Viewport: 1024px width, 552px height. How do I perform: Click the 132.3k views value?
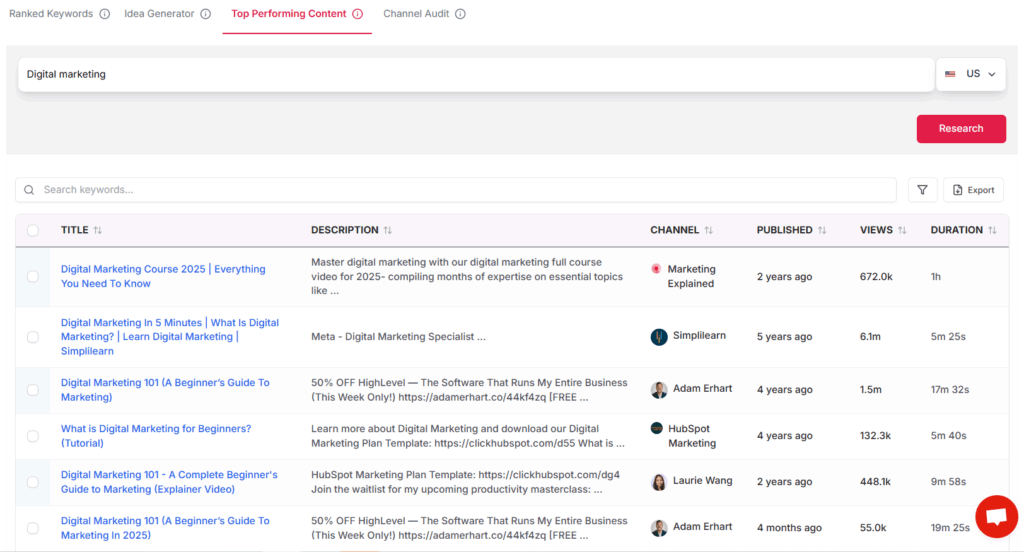point(875,436)
